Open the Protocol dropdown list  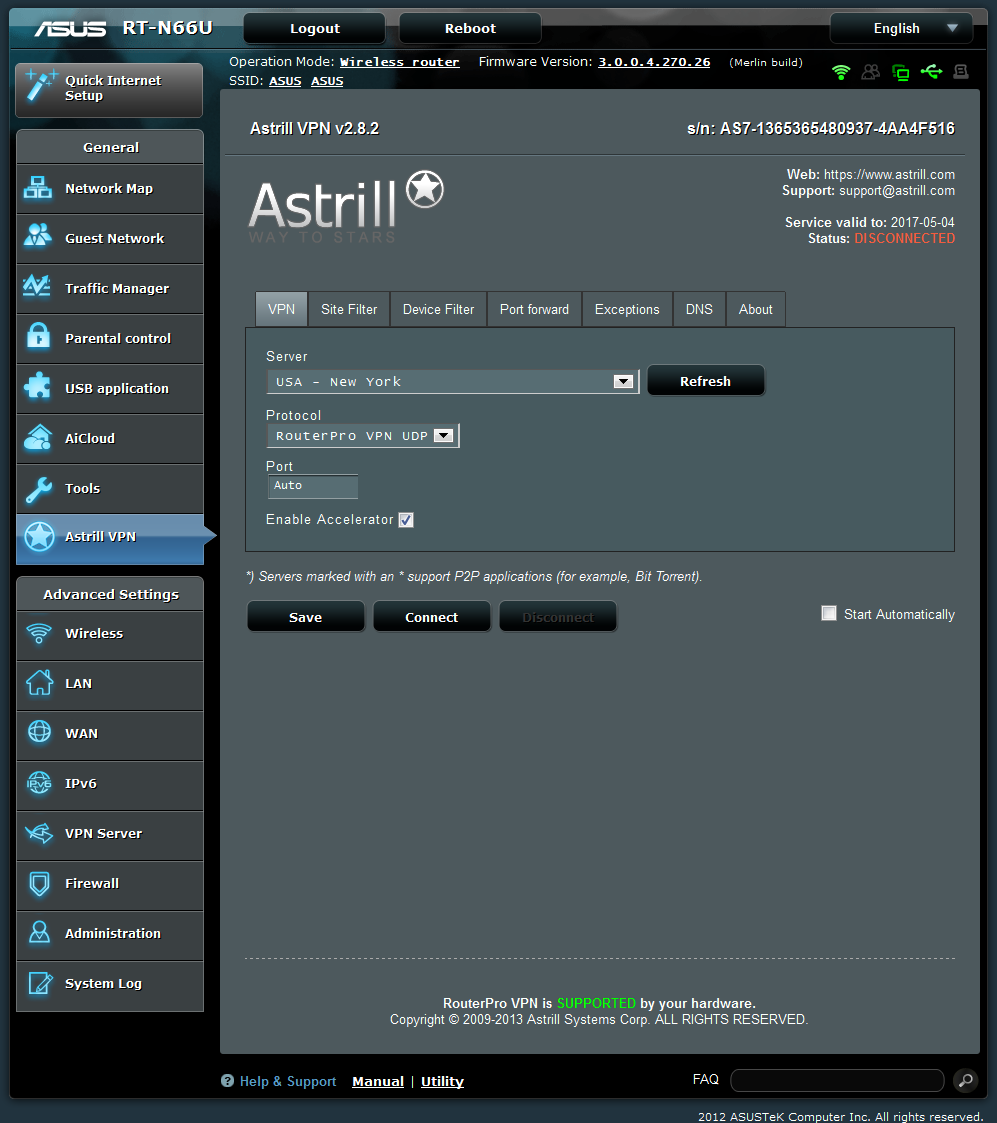(362, 436)
